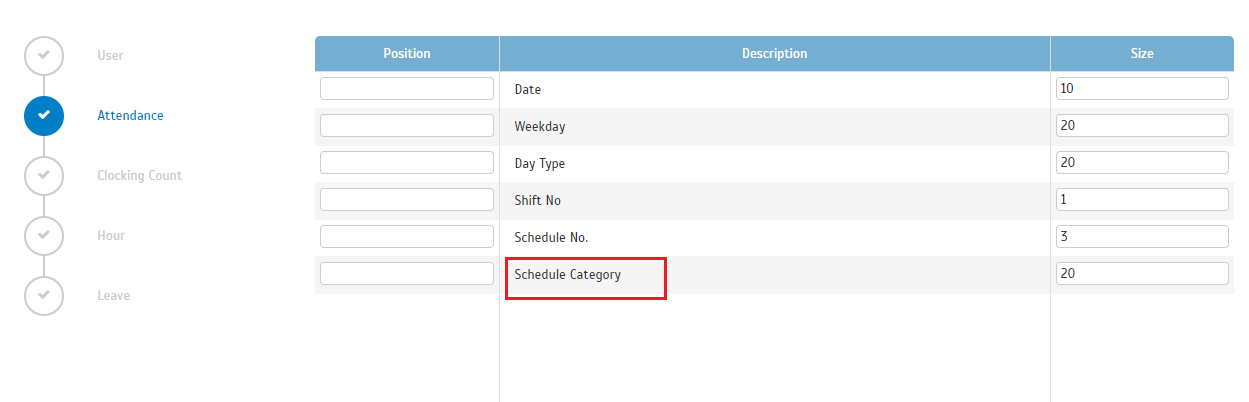Focus Size field for Schedule Category

coord(1142,274)
